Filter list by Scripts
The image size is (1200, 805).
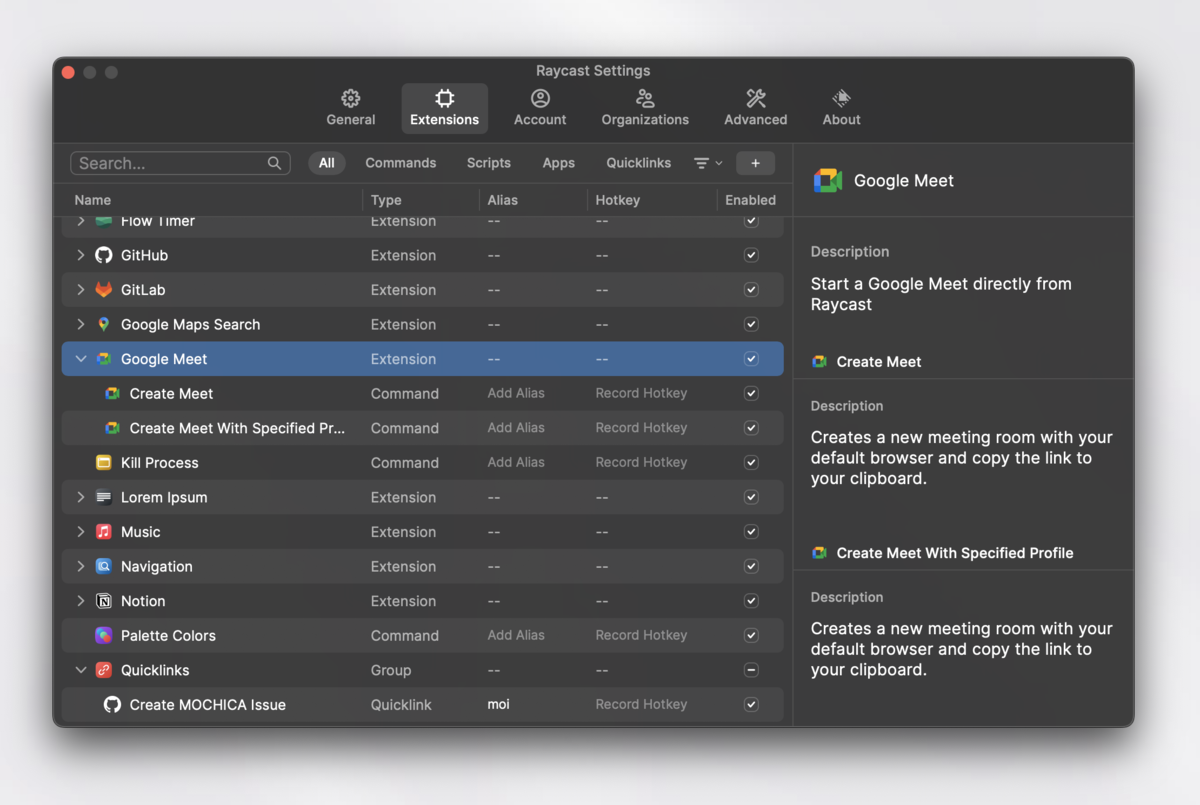click(x=489, y=163)
